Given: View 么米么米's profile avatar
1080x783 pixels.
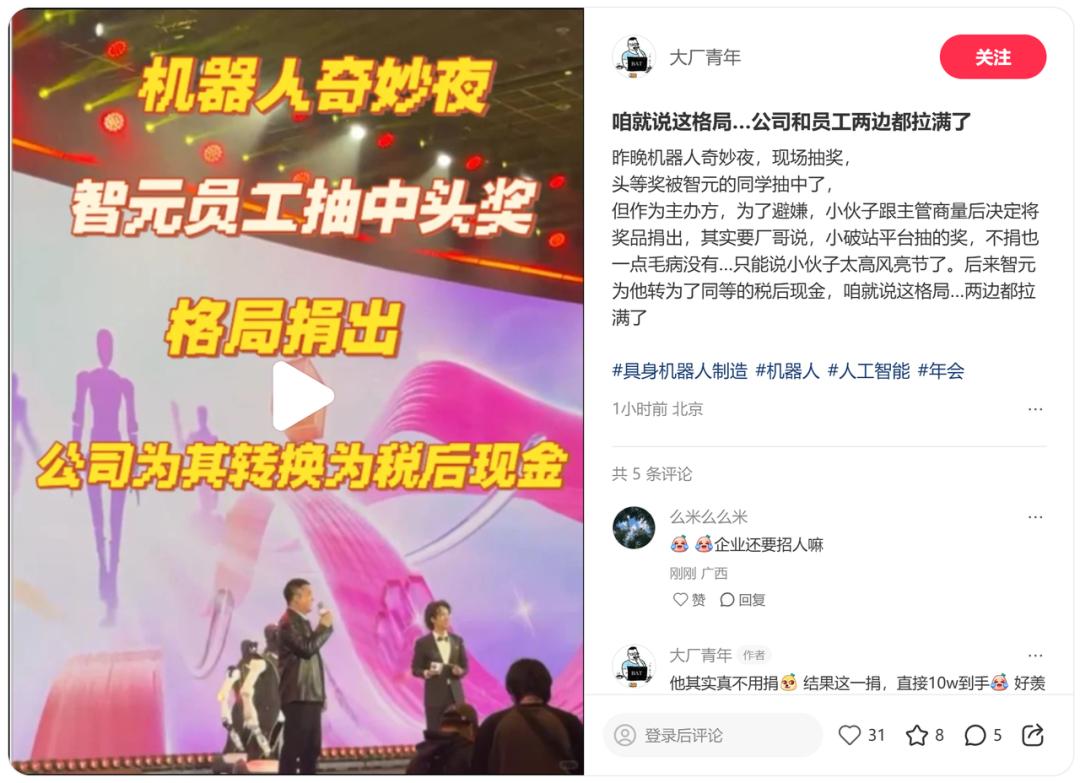Looking at the screenshot, I should (x=634, y=528).
